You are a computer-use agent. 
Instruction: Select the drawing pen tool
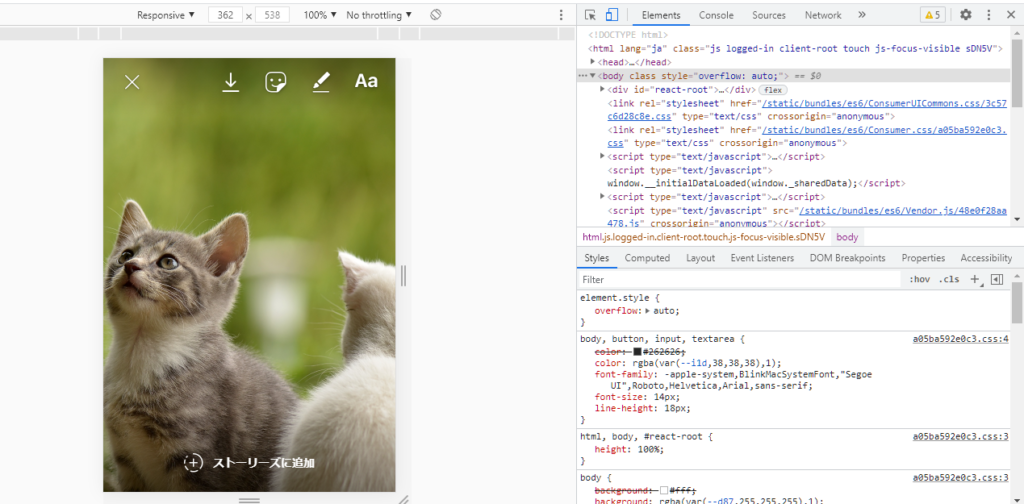(321, 82)
